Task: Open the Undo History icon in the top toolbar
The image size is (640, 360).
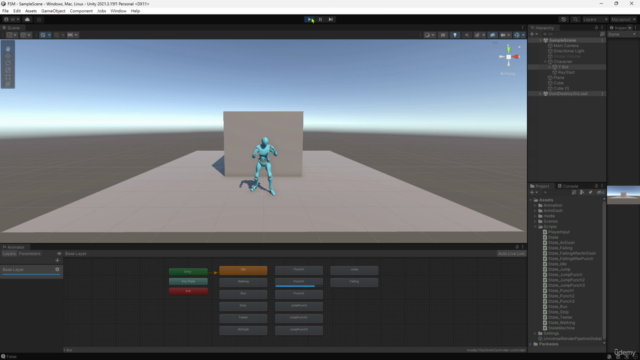Action: 564,19
